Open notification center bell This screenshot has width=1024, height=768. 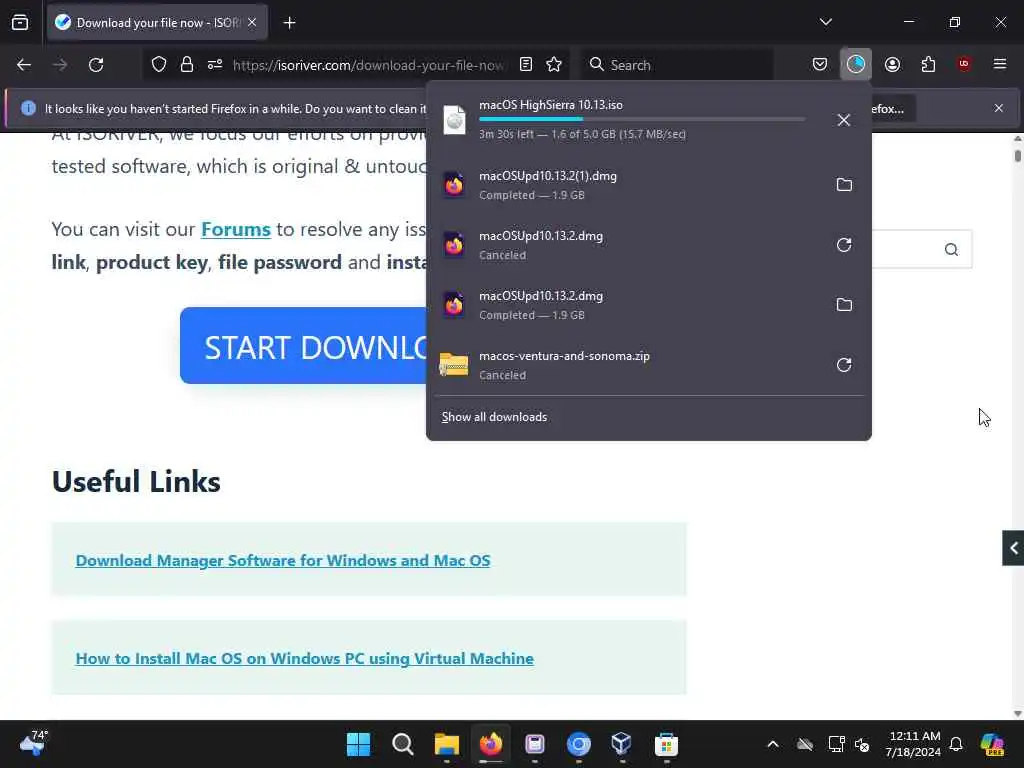tap(956, 744)
